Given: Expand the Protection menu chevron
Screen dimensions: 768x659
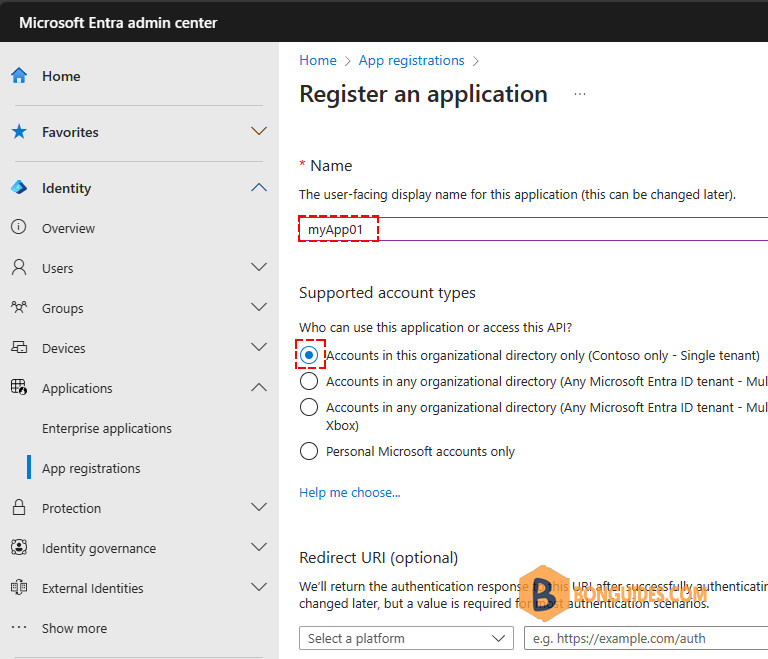Looking at the screenshot, I should click(x=259, y=507).
